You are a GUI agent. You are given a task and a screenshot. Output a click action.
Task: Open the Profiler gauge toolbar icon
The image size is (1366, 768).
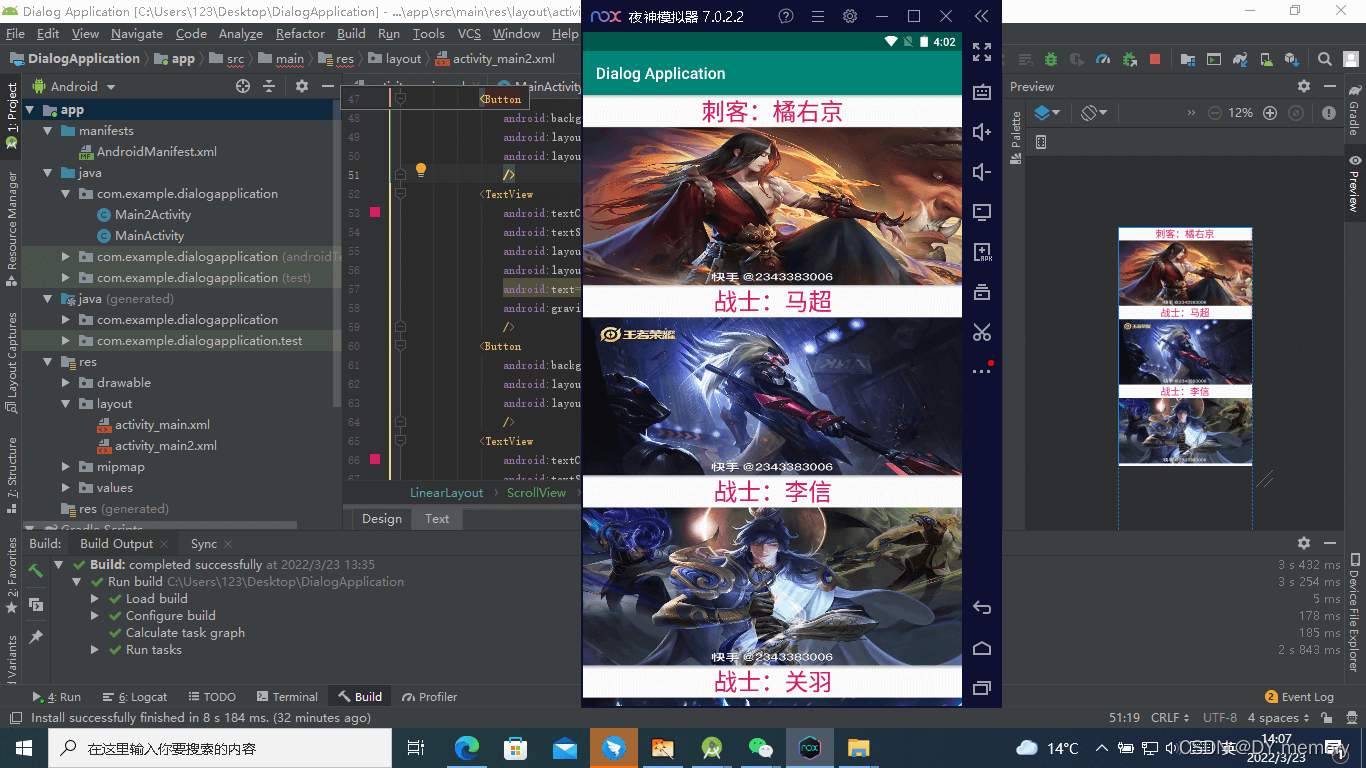pos(1103,59)
